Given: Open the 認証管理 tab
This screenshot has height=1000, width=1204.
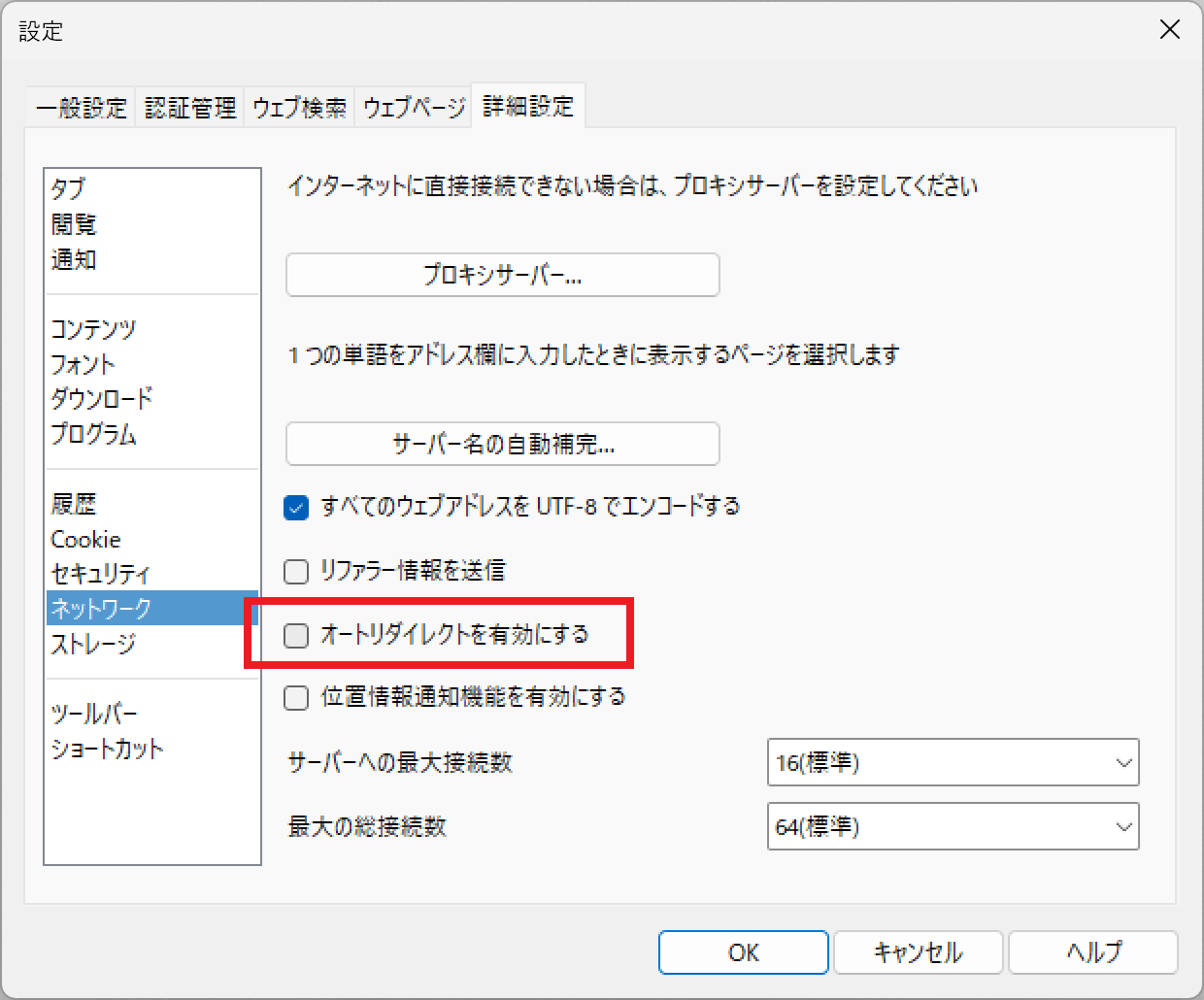Looking at the screenshot, I should coord(190,107).
